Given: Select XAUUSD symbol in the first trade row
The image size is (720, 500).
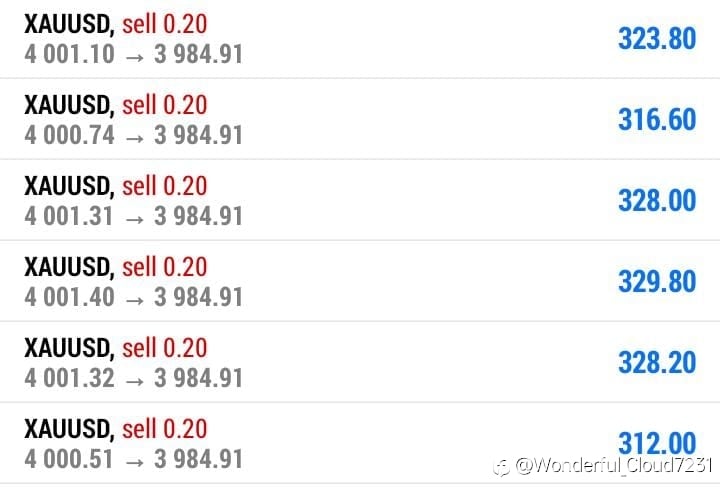Looking at the screenshot, I should 66,22.
